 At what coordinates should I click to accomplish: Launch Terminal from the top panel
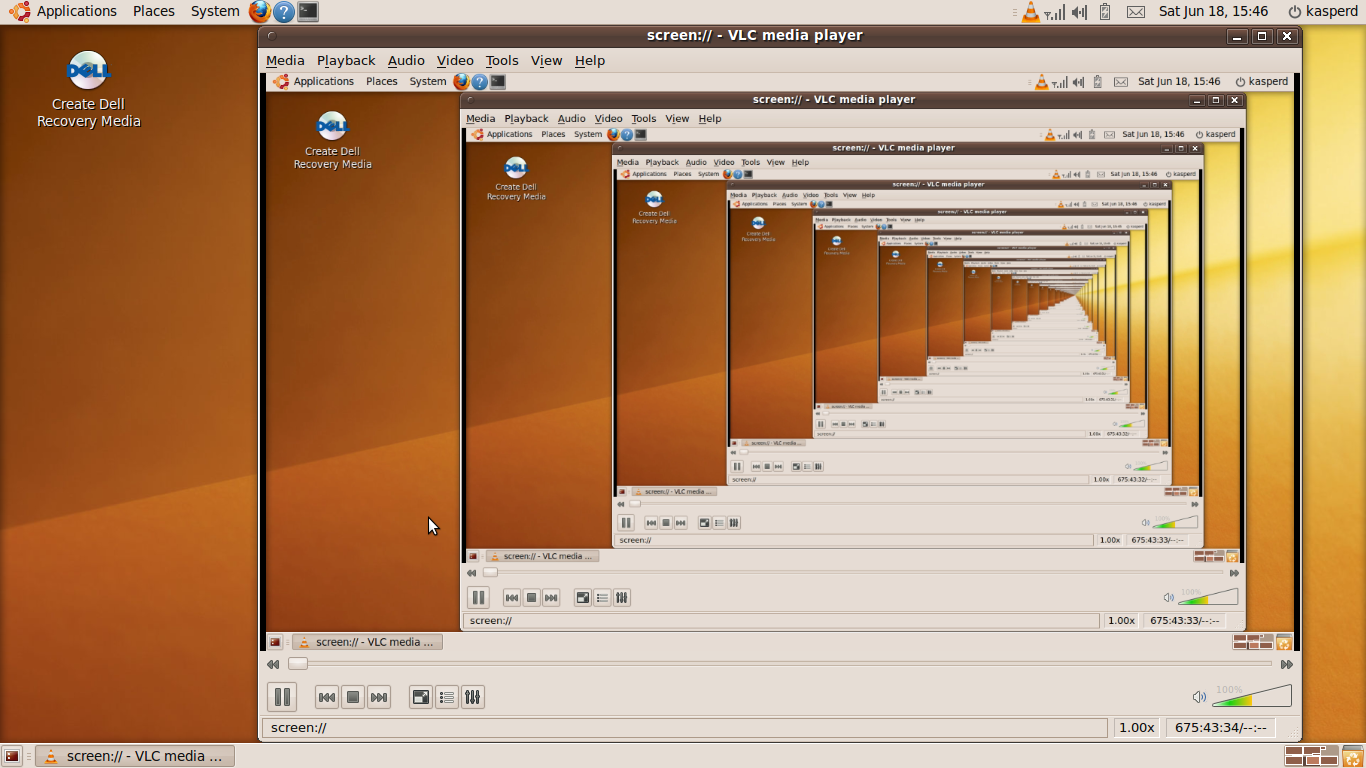click(x=308, y=12)
